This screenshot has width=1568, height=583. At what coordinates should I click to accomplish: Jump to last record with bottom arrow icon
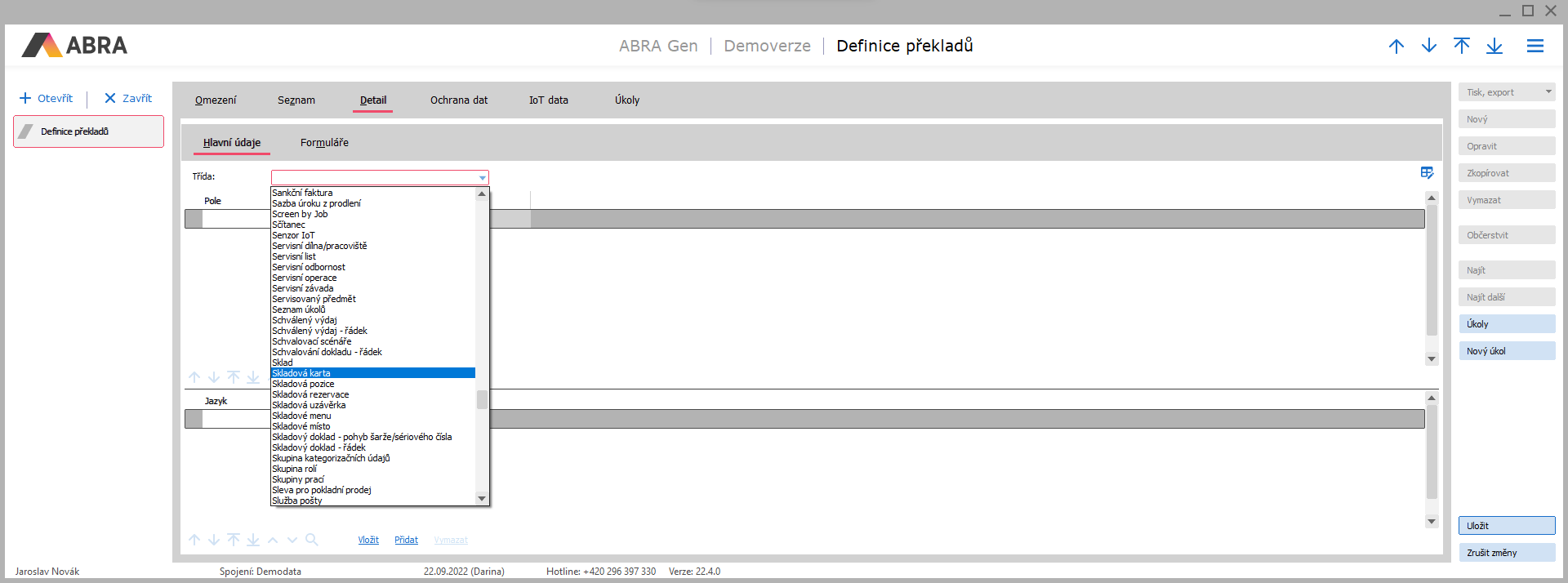1494,47
